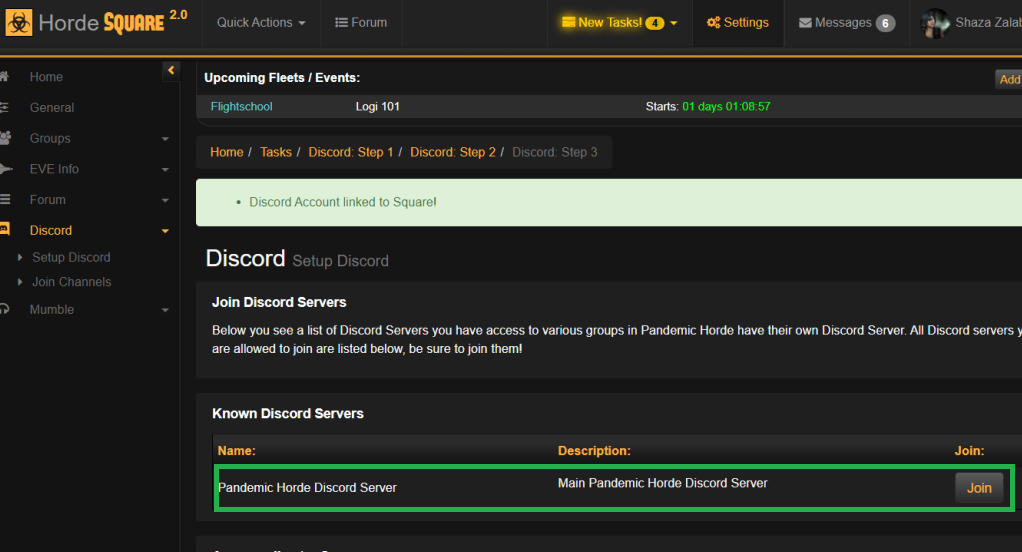The height and width of the screenshot is (552, 1022).
Task: Select Setup Discord submenu item
Action: tap(71, 257)
